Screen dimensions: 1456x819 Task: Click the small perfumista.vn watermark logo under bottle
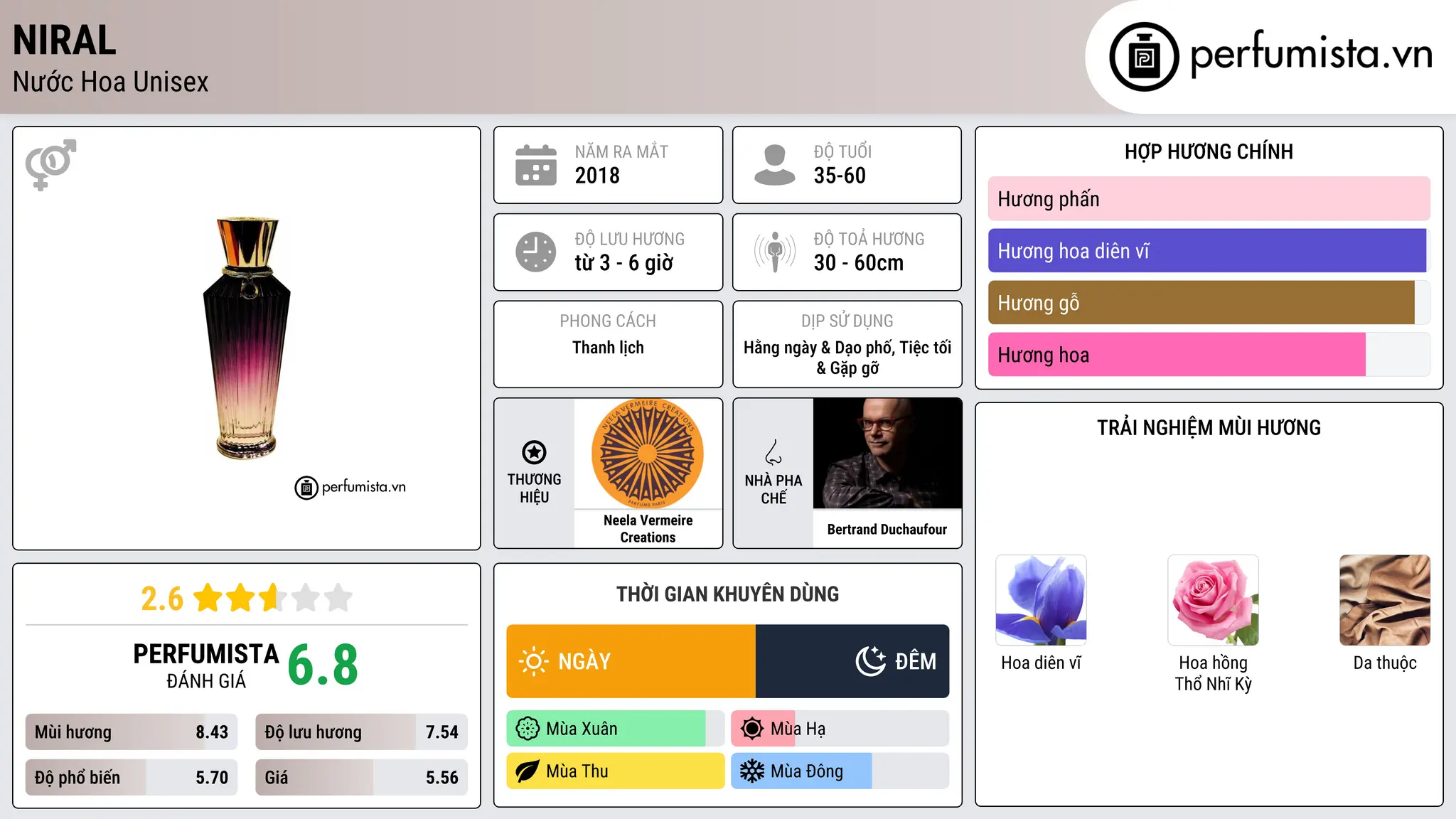pos(350,488)
